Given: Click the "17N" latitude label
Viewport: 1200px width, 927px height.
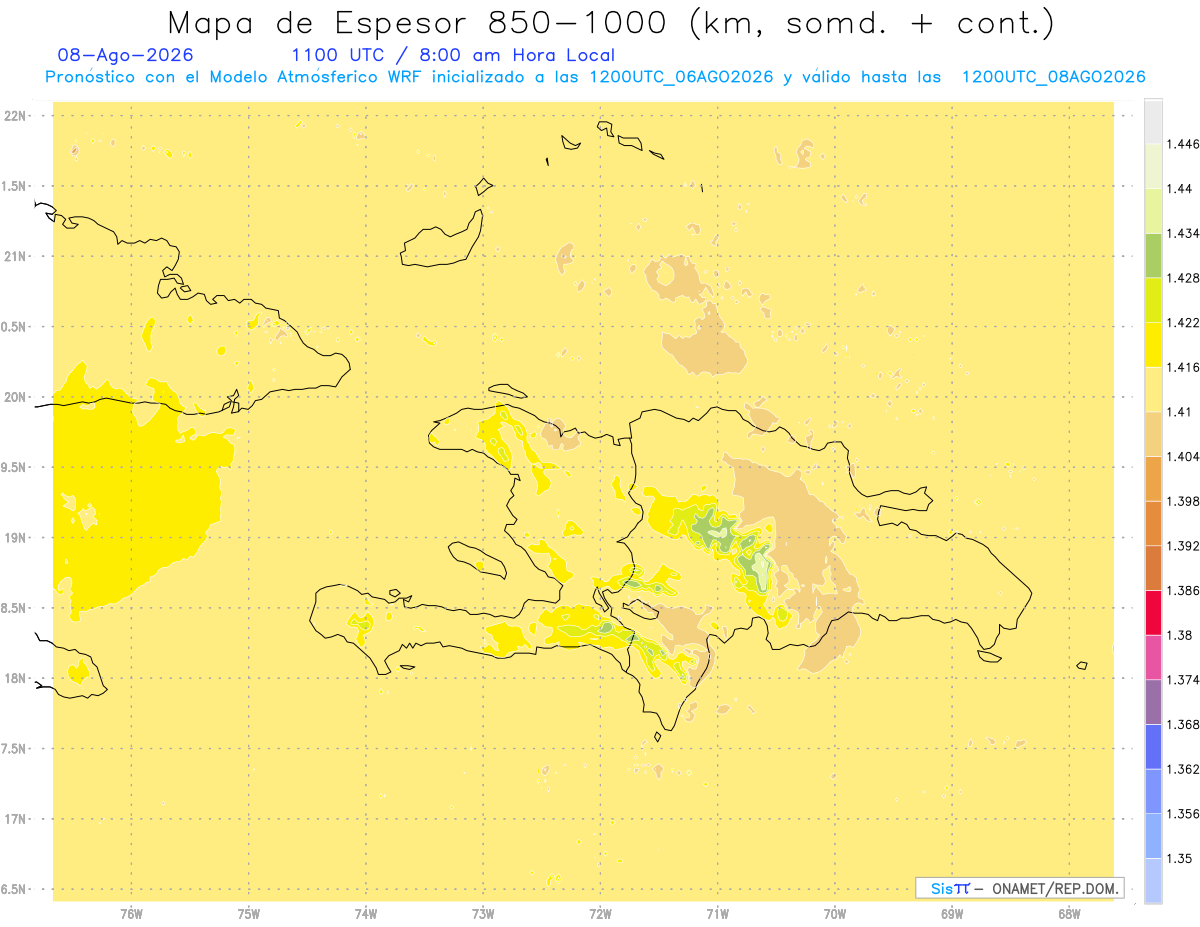Looking at the screenshot, I should tap(15, 819).
